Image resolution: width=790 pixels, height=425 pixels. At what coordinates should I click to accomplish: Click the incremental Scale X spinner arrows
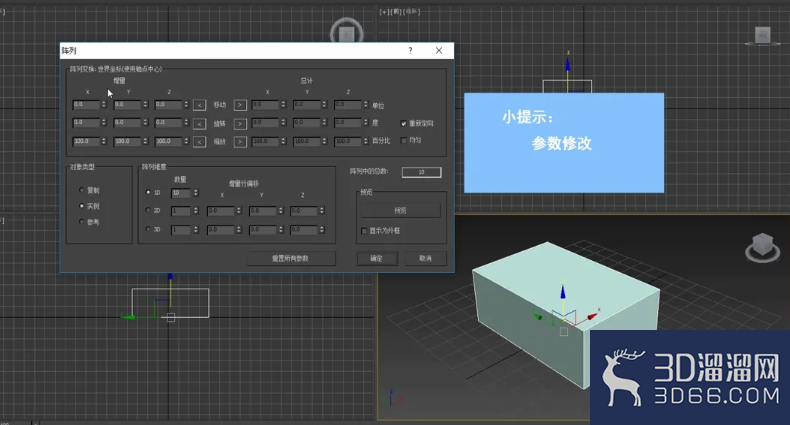click(x=104, y=141)
